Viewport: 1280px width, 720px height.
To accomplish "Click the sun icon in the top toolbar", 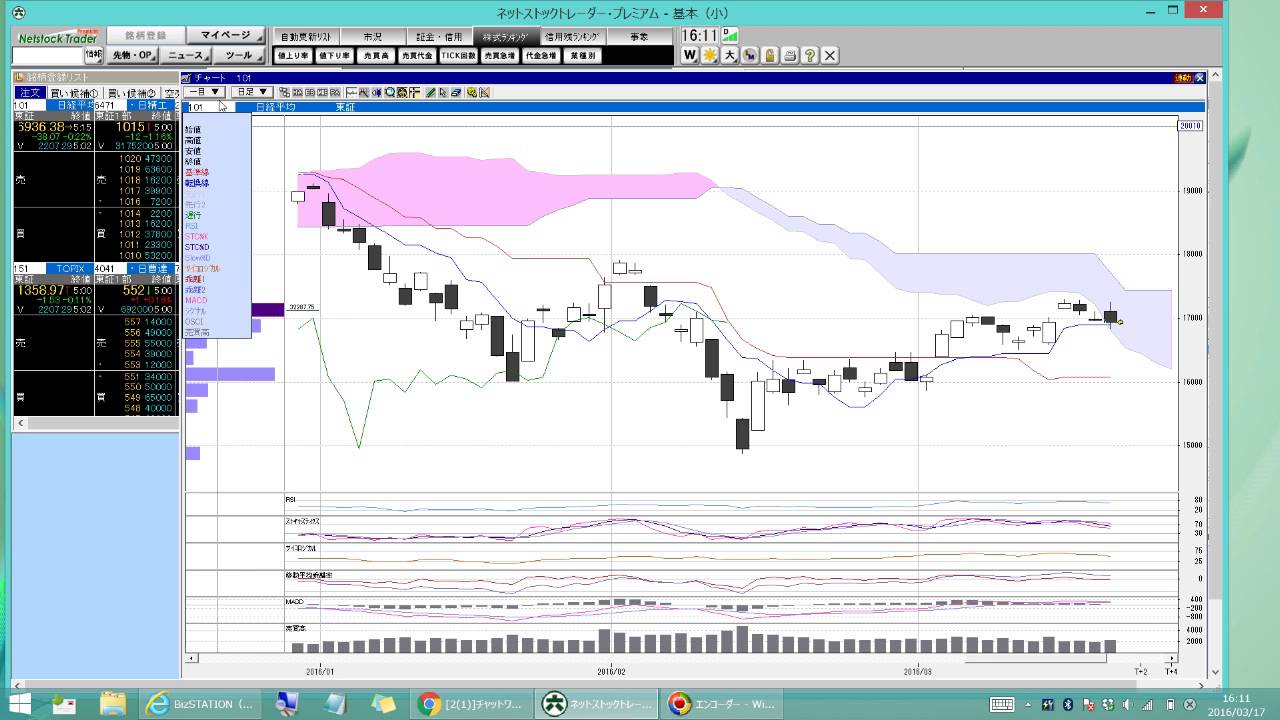I will click(x=709, y=56).
